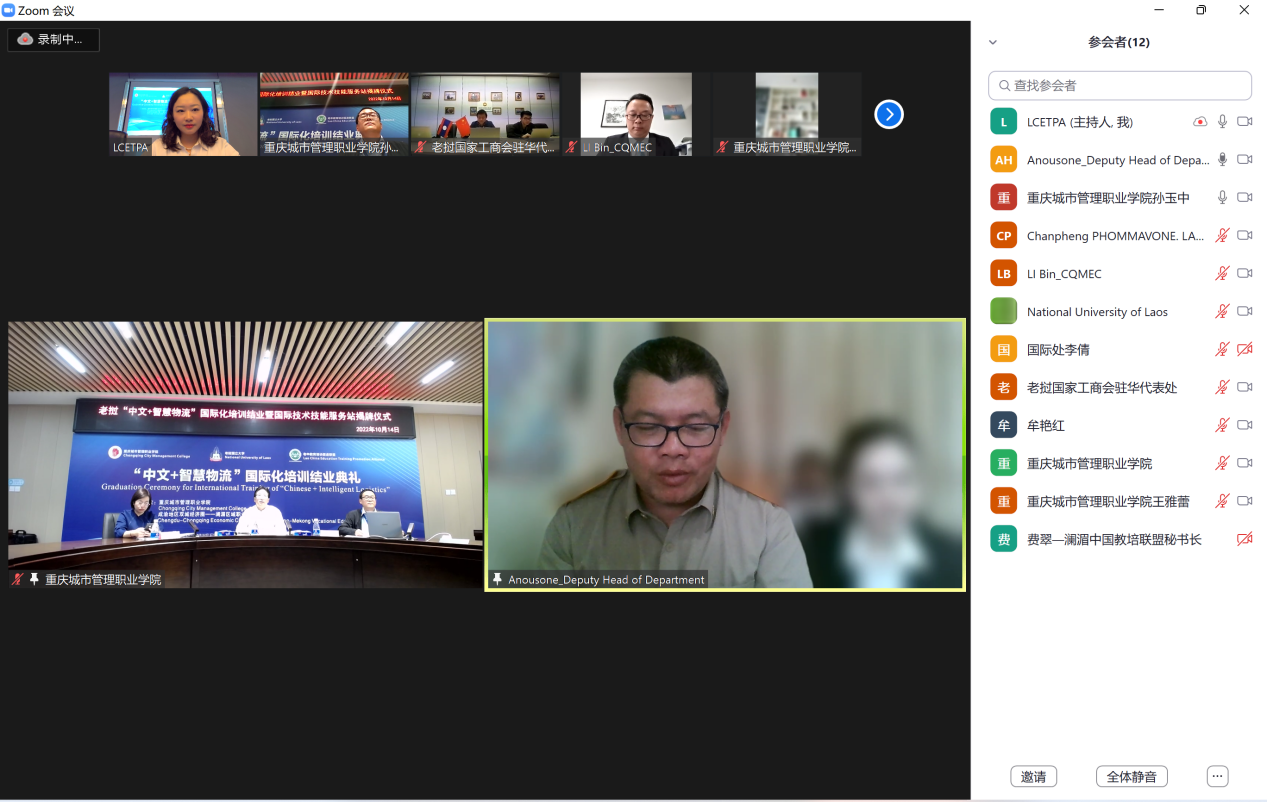Click LCETPA avatar in participants list
This screenshot has width=1267, height=802.
[1003, 122]
